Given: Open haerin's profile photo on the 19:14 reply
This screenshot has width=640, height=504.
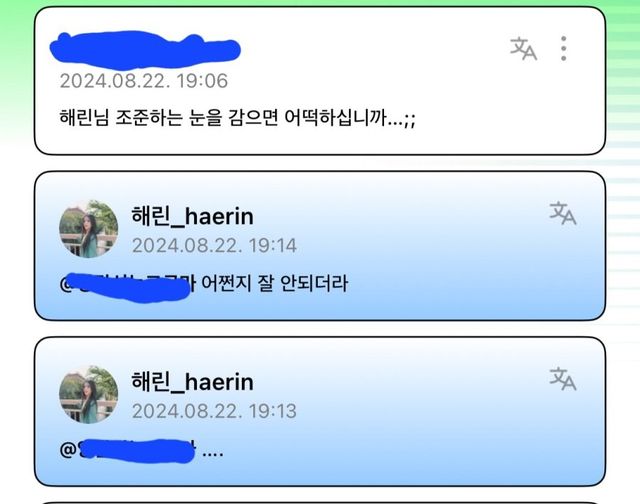Looking at the screenshot, I should [x=89, y=229].
